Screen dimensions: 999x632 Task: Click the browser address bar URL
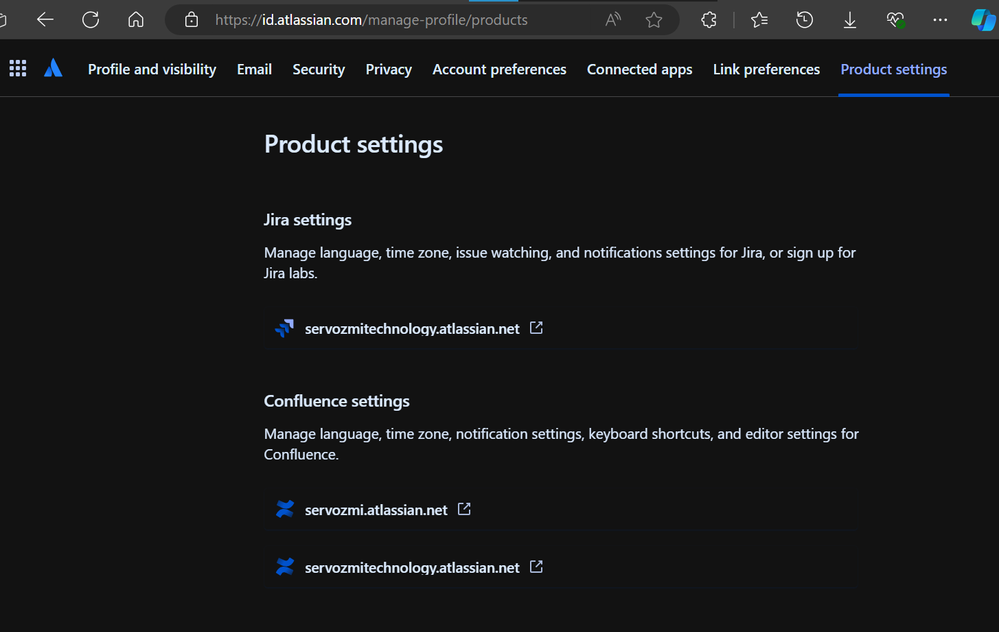point(371,20)
